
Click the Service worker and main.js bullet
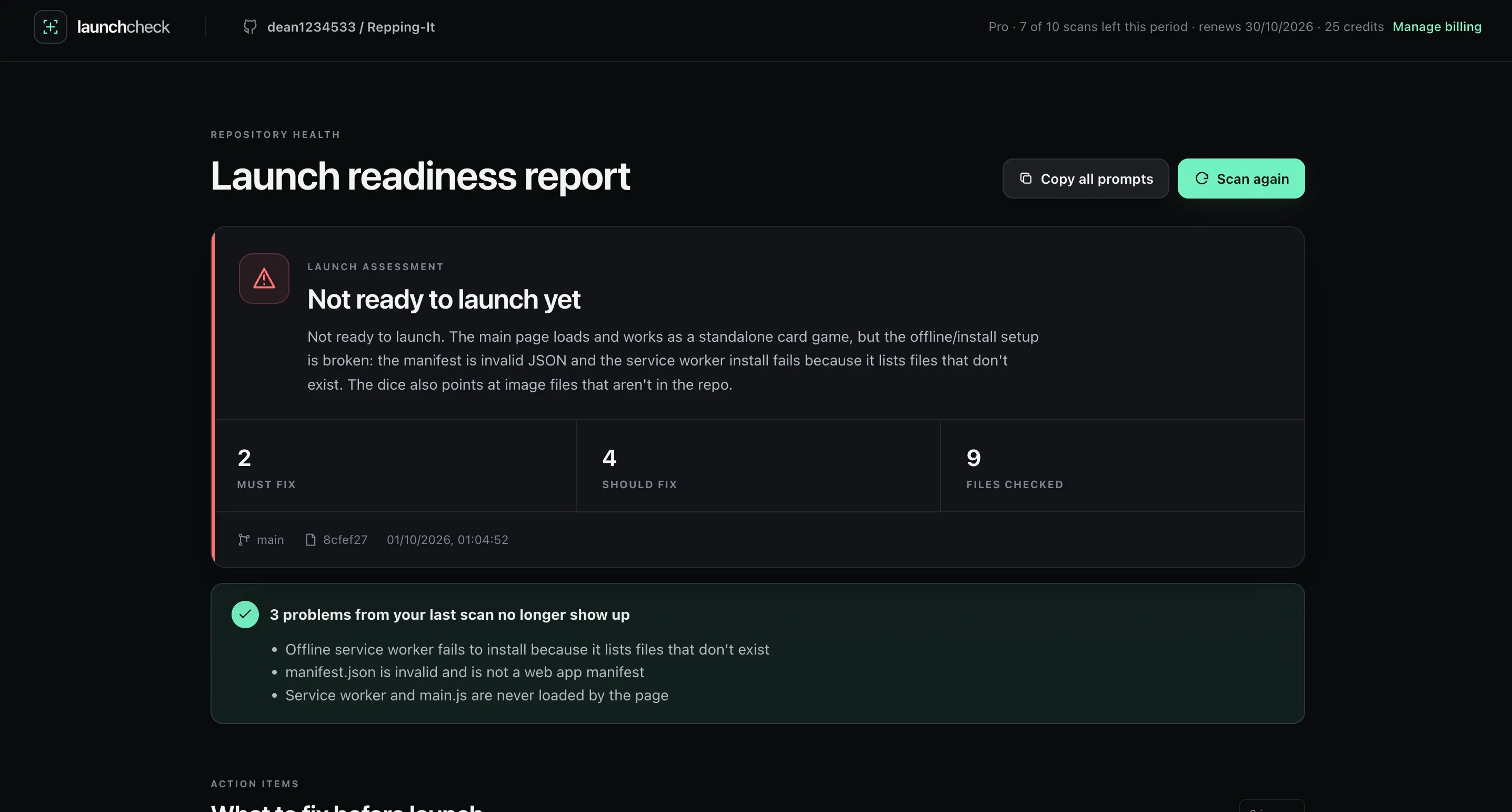[477, 695]
